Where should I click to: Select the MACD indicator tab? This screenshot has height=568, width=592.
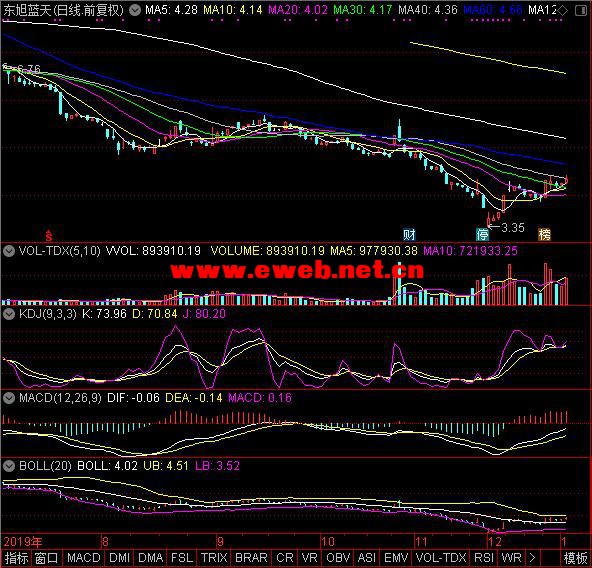click(84, 558)
